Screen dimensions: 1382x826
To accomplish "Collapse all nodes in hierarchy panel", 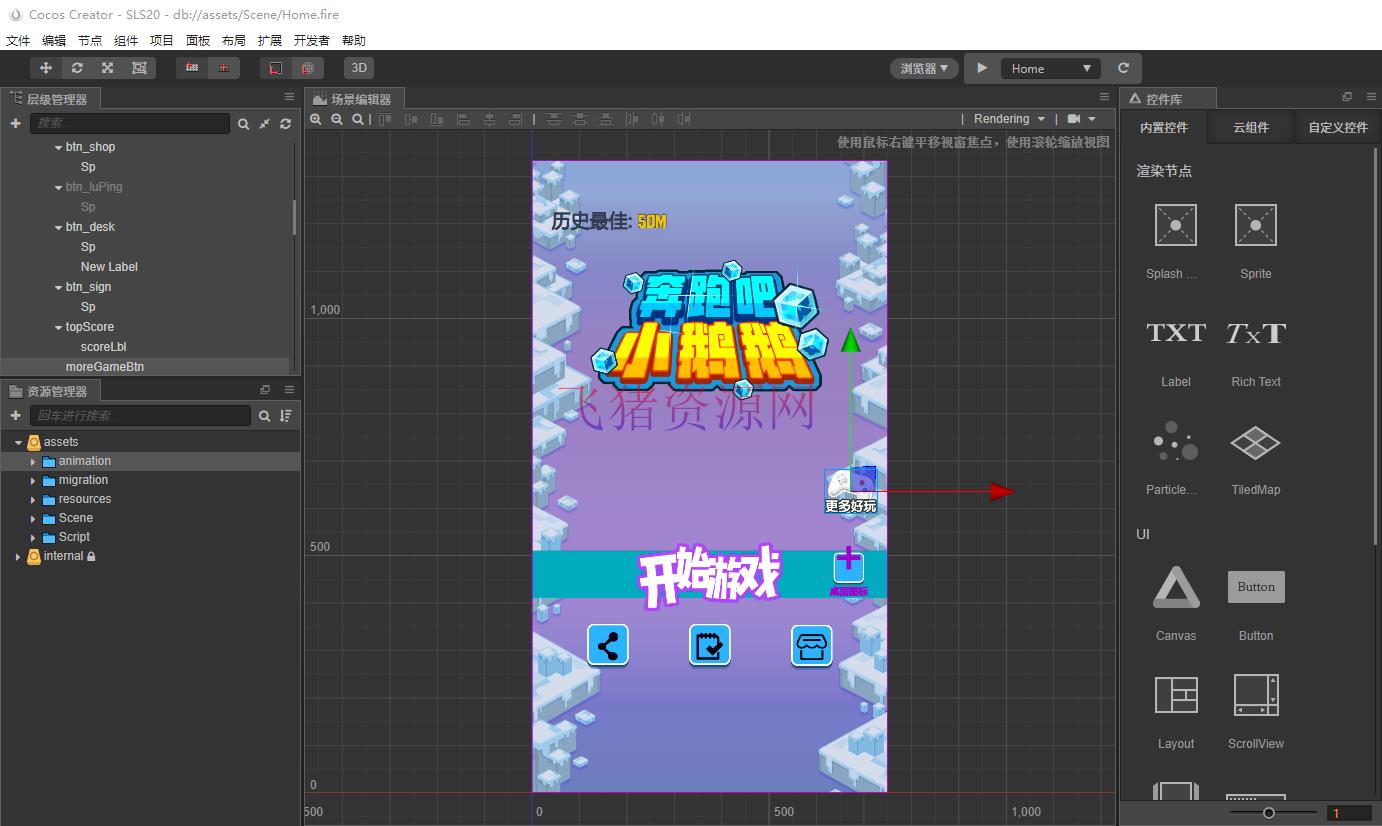I will tap(264, 124).
